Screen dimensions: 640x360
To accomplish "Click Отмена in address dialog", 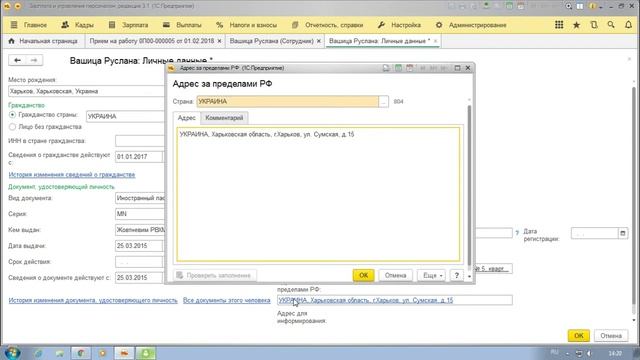I will point(395,276).
